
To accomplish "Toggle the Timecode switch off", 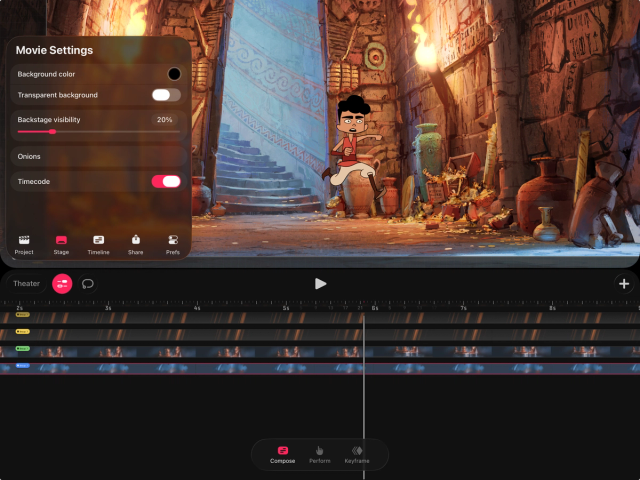I will 166,182.
